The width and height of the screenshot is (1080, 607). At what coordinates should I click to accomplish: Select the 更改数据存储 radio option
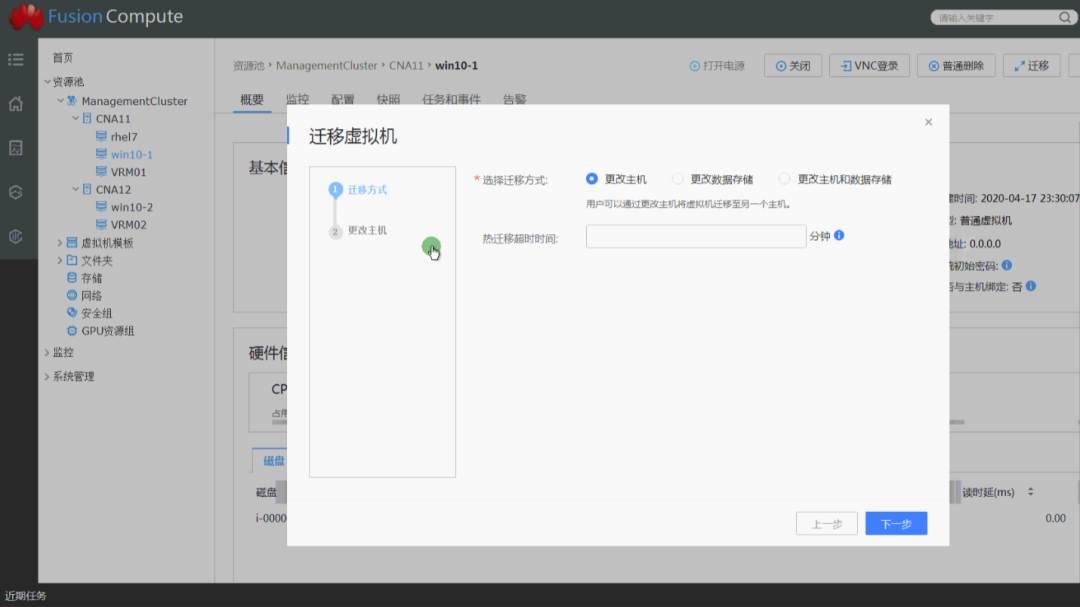pyautogui.click(x=678, y=178)
